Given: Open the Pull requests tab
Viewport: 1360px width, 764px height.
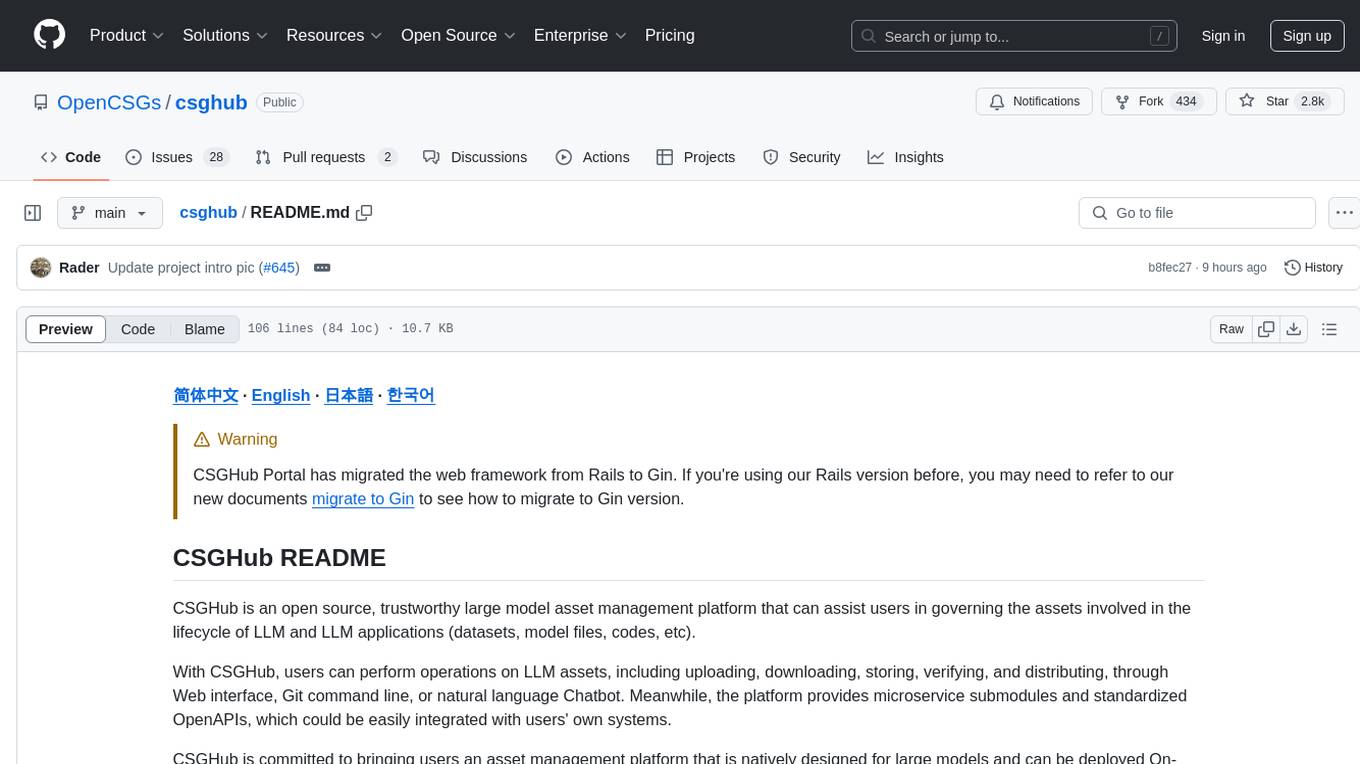Looking at the screenshot, I should [x=326, y=157].
